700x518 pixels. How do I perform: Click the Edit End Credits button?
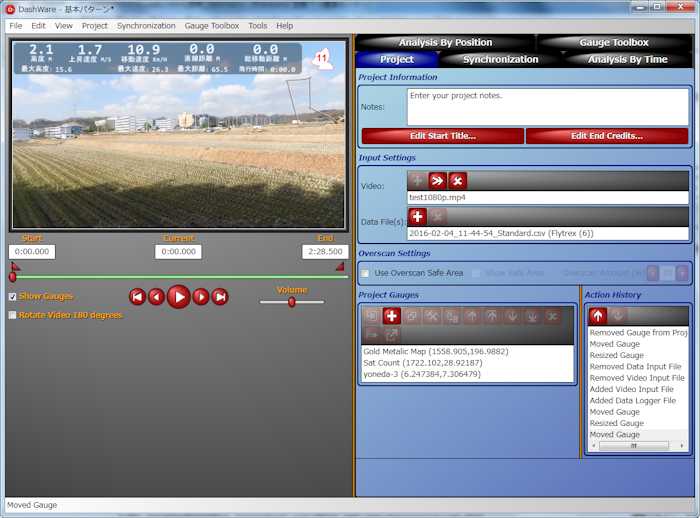point(607,136)
